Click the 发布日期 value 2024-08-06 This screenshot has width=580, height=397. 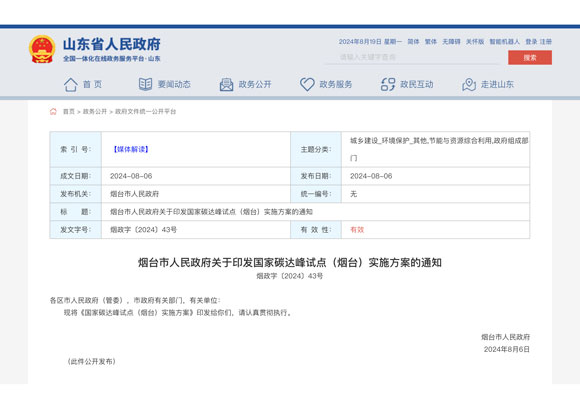pyautogui.click(x=371, y=176)
